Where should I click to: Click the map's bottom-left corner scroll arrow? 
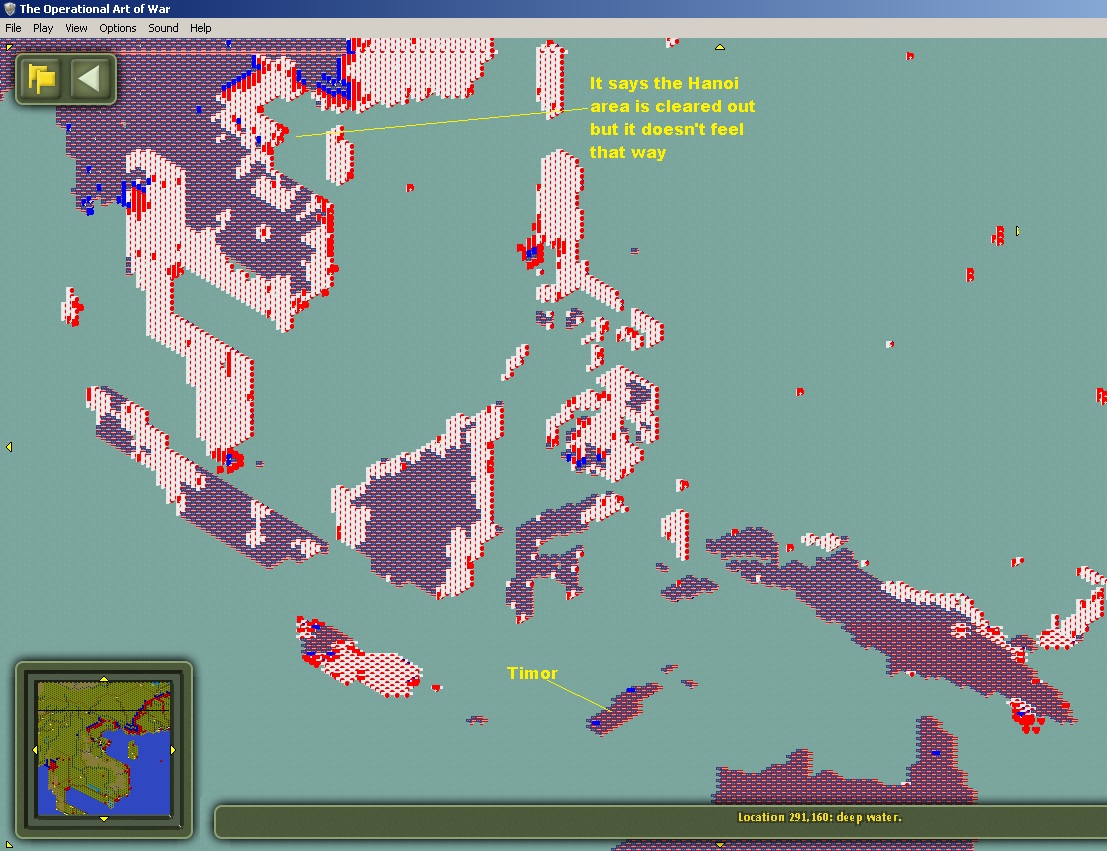coord(8,844)
